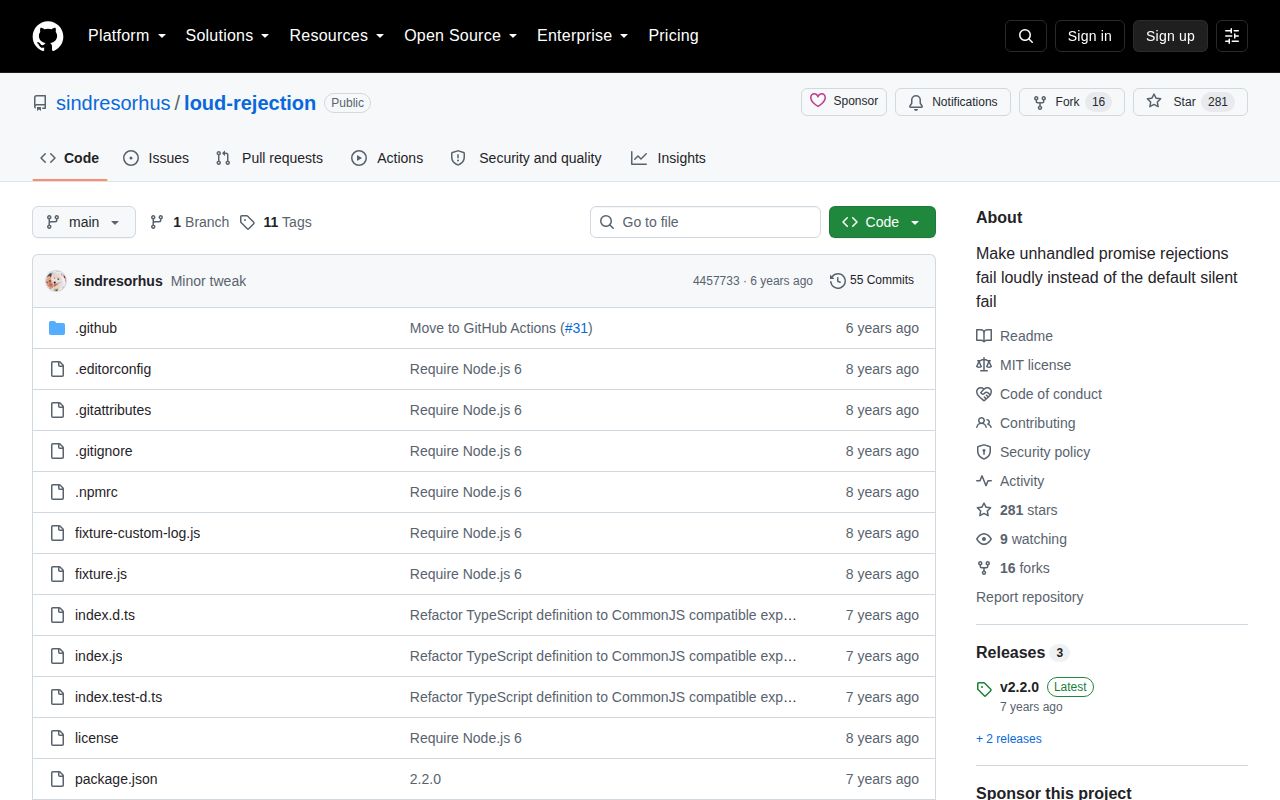Switch to the Issues tab
Screen dimensions: 1280x800
[156, 158]
